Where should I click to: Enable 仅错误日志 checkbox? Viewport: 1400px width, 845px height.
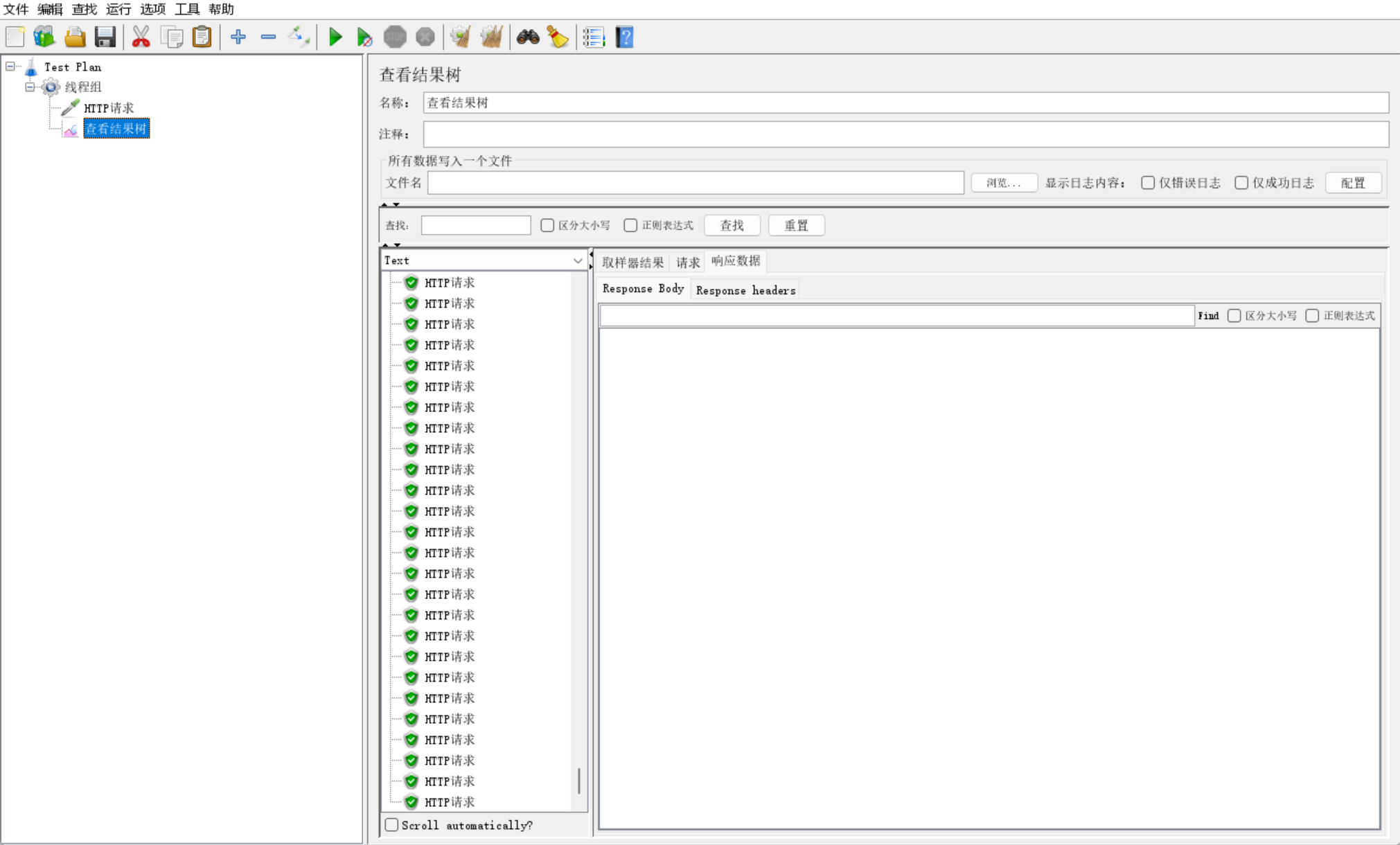(x=1148, y=183)
